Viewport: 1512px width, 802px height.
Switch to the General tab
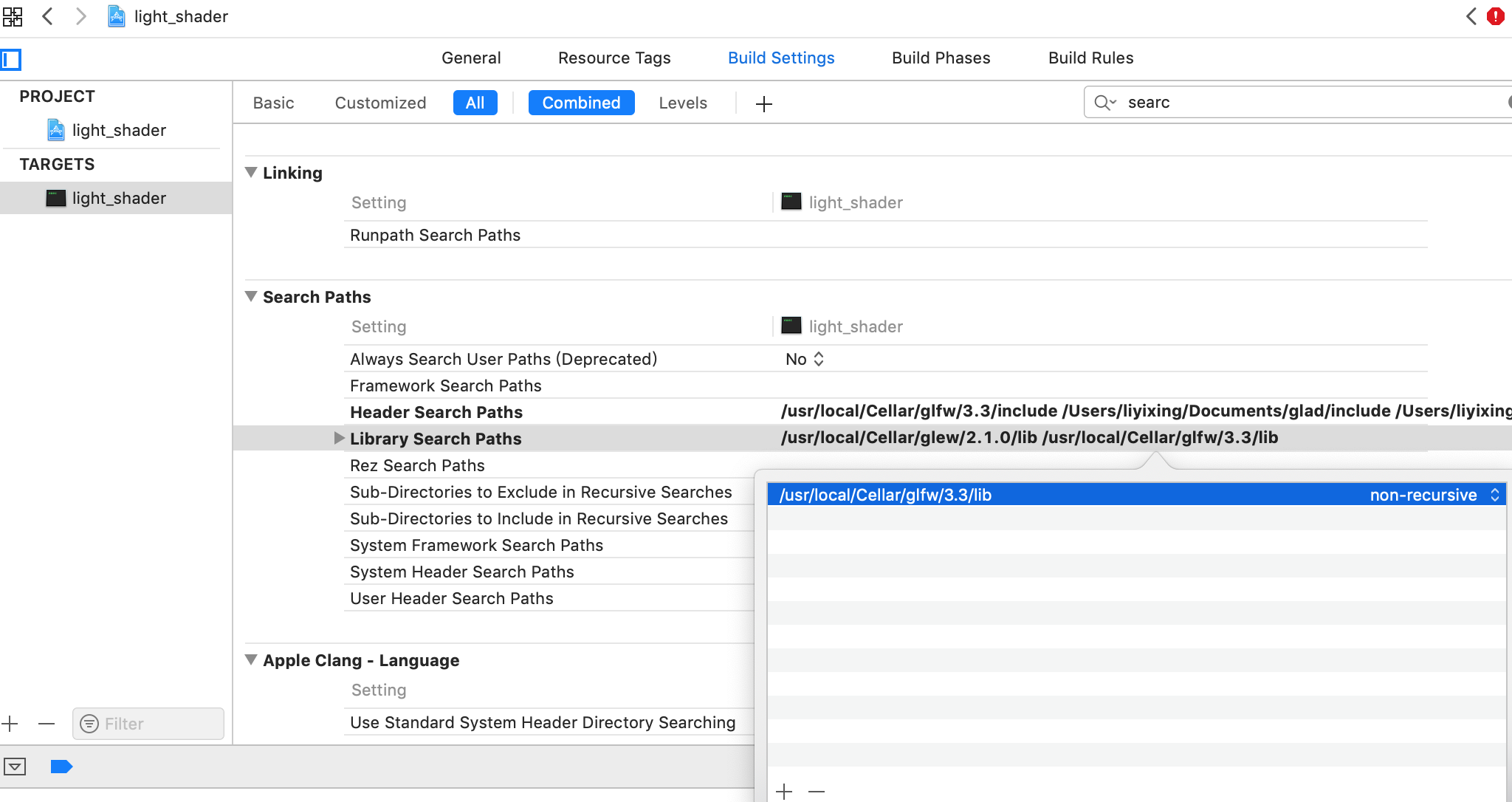(471, 58)
